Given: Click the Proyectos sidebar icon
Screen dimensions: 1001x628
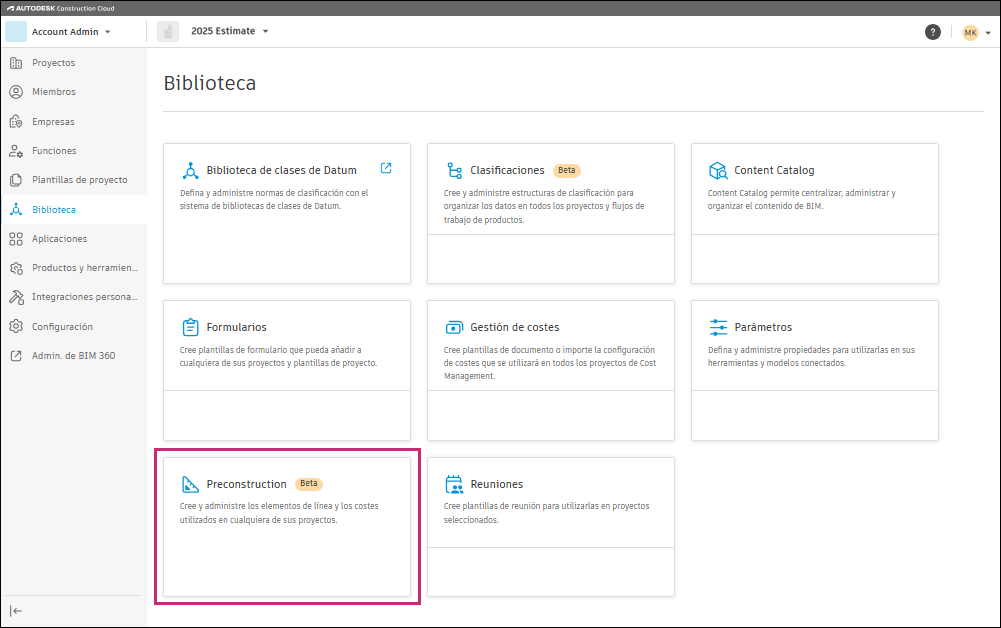Looking at the screenshot, I should [16, 63].
